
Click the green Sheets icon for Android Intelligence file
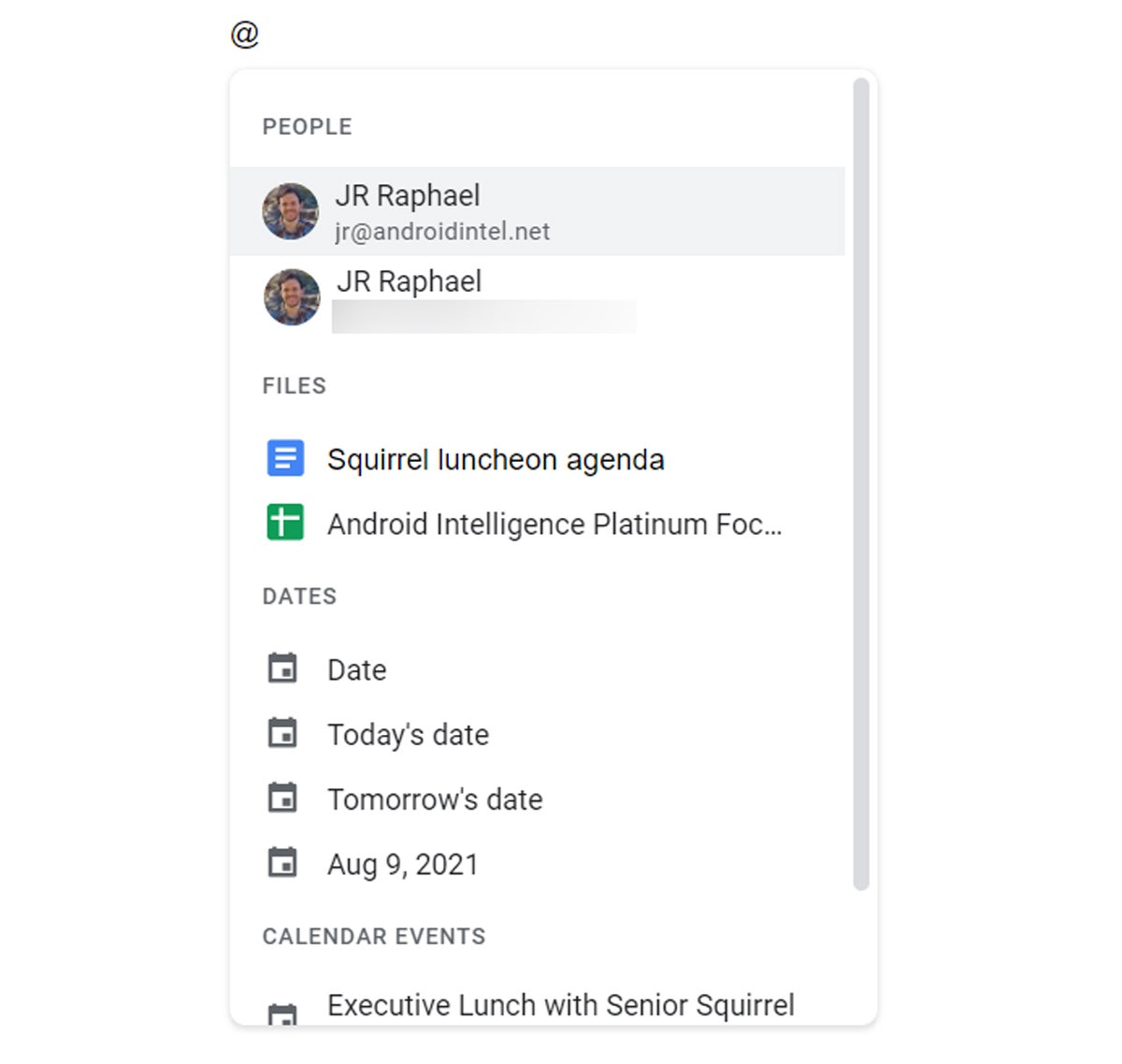coord(285,522)
